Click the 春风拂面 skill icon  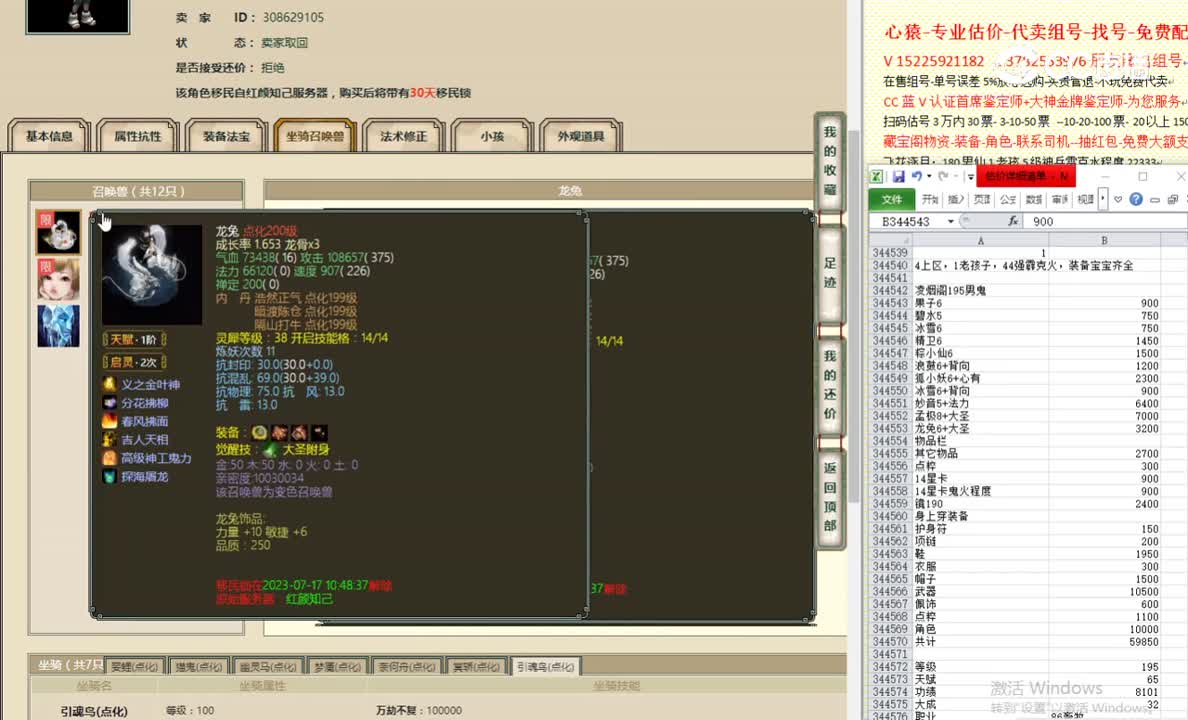[x=110, y=421]
